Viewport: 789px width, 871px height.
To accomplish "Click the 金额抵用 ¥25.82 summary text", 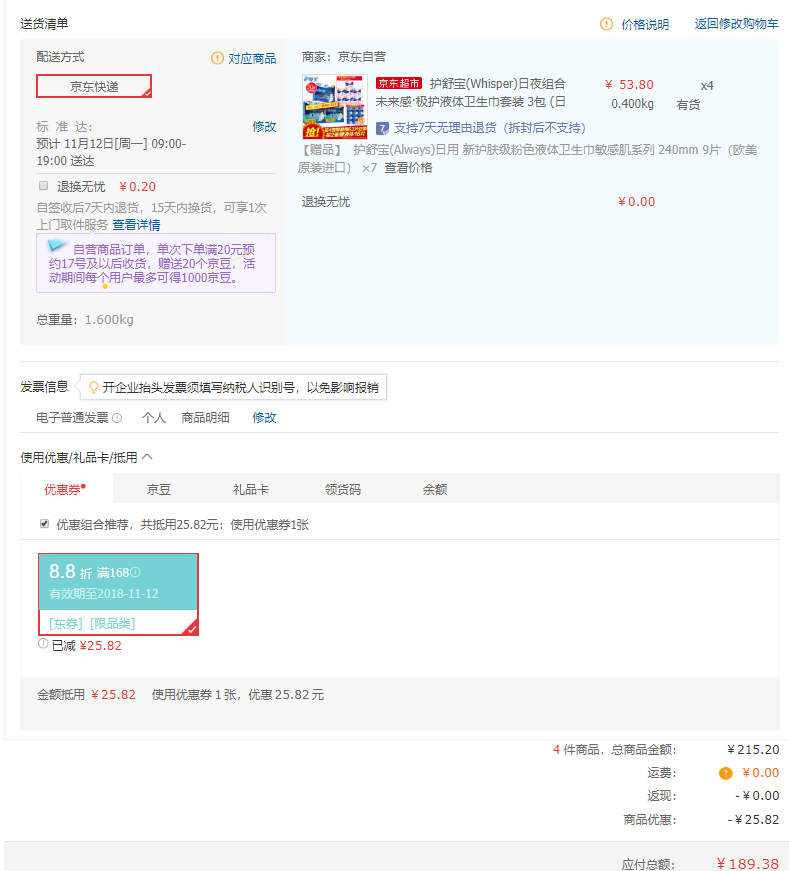I will pyautogui.click(x=86, y=695).
